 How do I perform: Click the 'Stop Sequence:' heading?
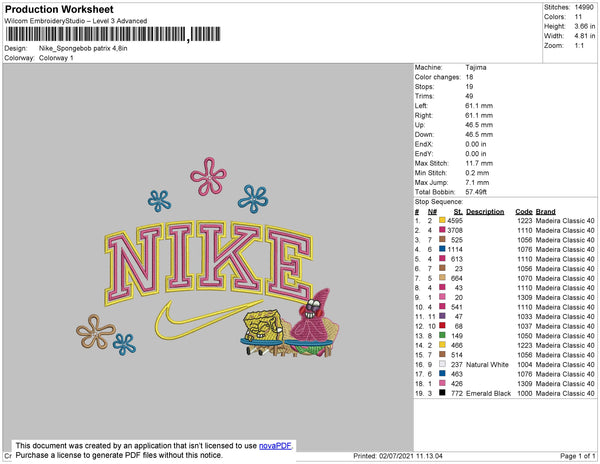pos(439,202)
